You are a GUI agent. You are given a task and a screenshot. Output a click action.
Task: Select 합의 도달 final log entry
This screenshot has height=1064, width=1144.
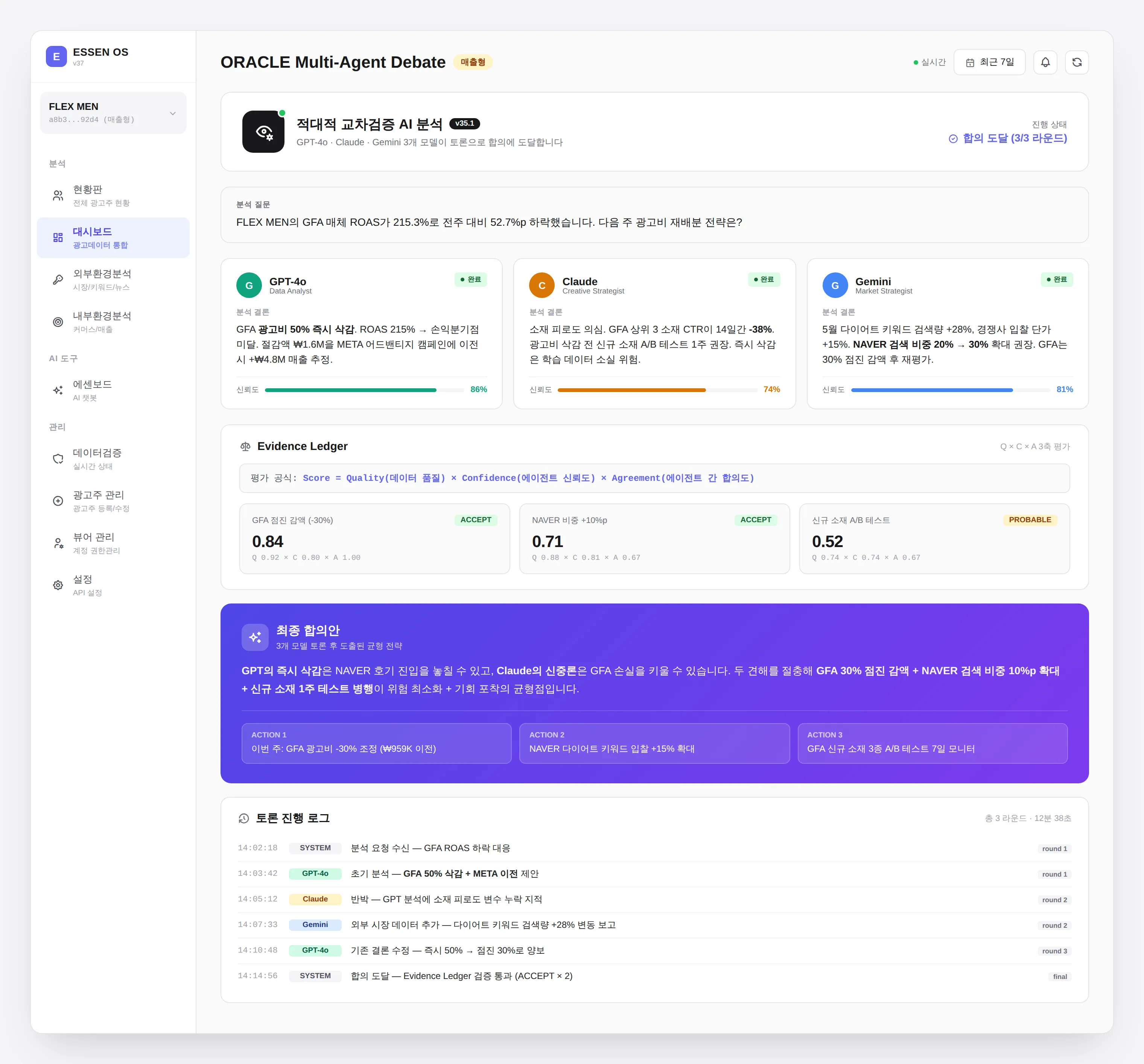click(654, 976)
